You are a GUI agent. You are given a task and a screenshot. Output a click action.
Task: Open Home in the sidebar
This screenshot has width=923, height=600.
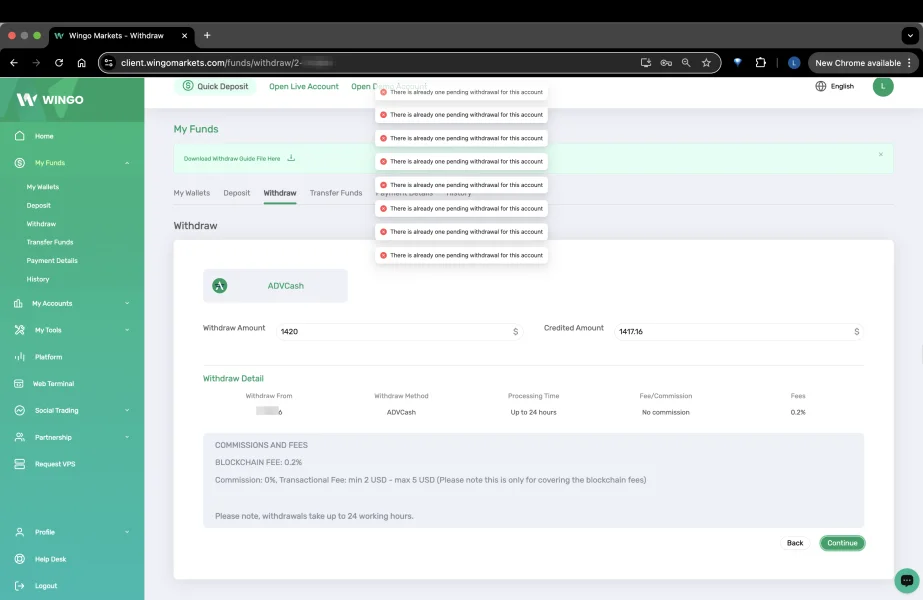(x=44, y=136)
